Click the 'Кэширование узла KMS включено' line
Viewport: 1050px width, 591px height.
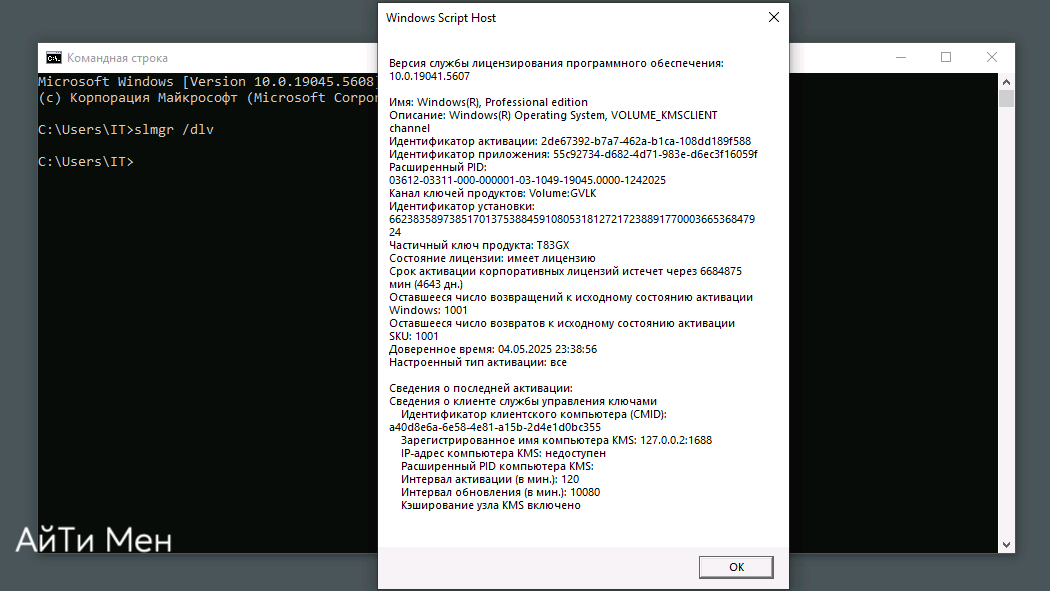pos(491,505)
